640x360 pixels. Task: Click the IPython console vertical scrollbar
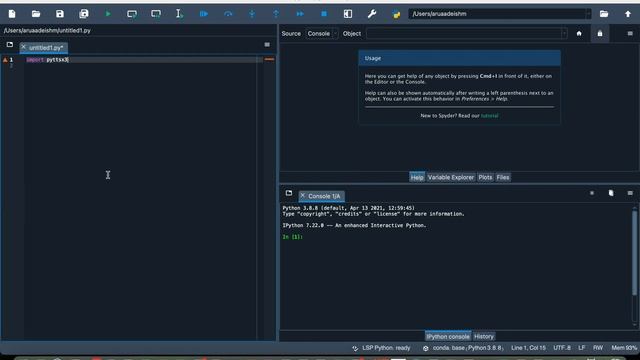(634, 253)
